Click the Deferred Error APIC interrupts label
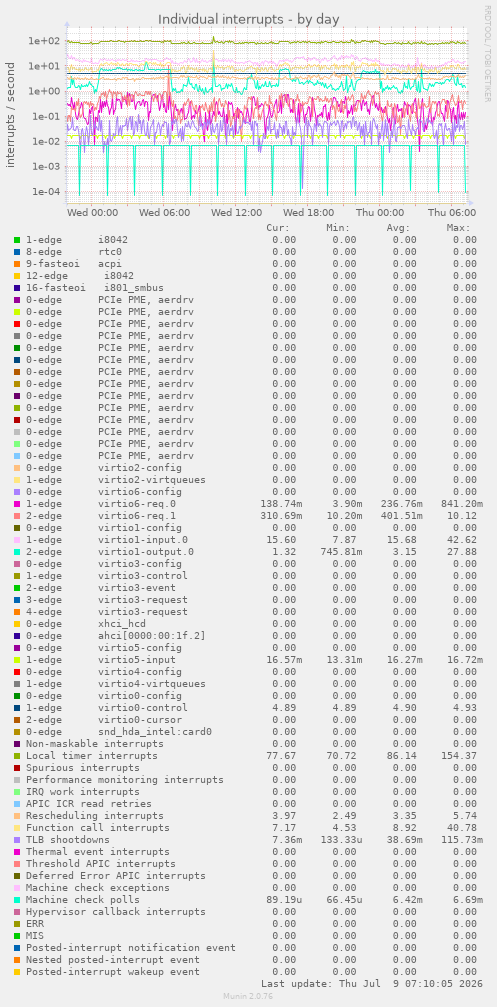The height and width of the screenshot is (1007, 497). [116, 875]
